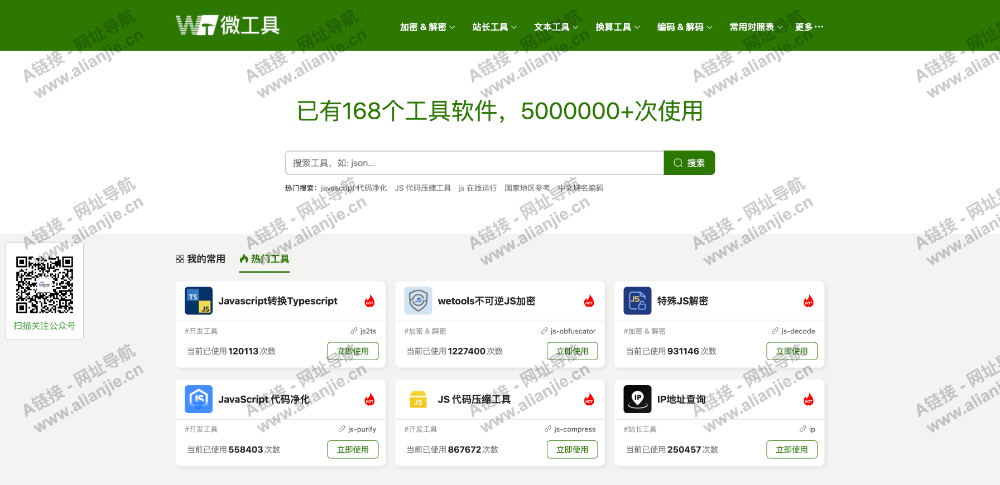Switch to the 热门工具 tab
This screenshot has height=485, width=1000.
pyautogui.click(x=265, y=259)
